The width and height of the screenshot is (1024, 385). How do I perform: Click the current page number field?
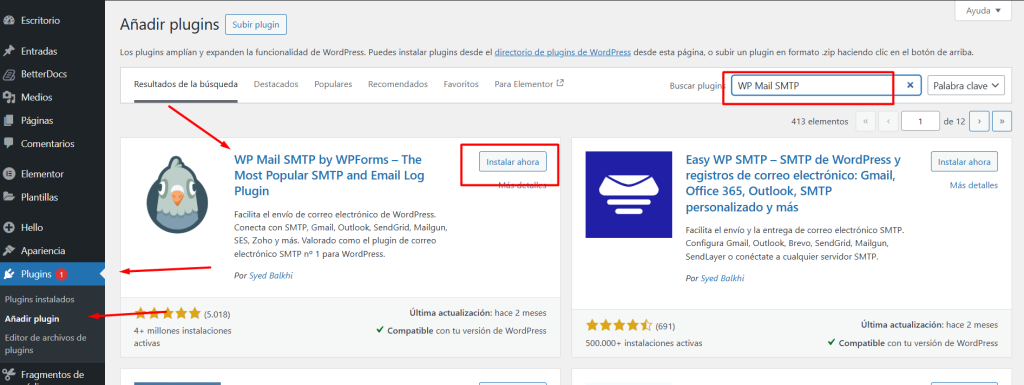tap(920, 121)
